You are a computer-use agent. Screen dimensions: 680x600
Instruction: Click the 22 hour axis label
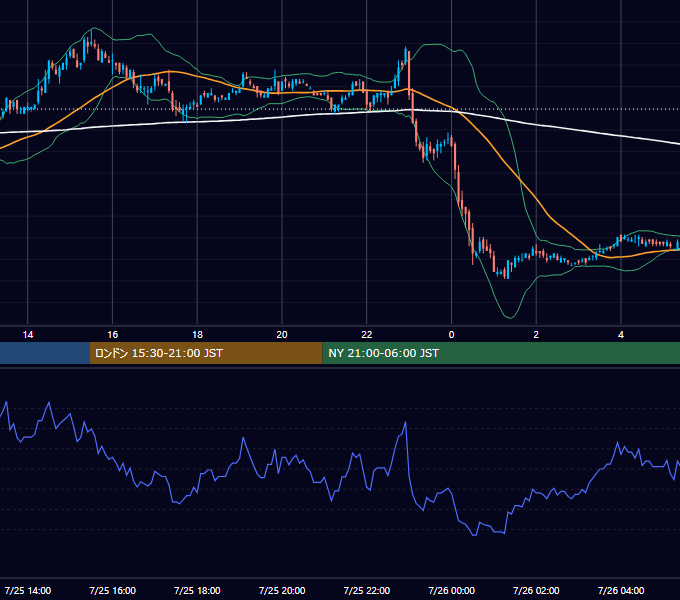pos(367,335)
